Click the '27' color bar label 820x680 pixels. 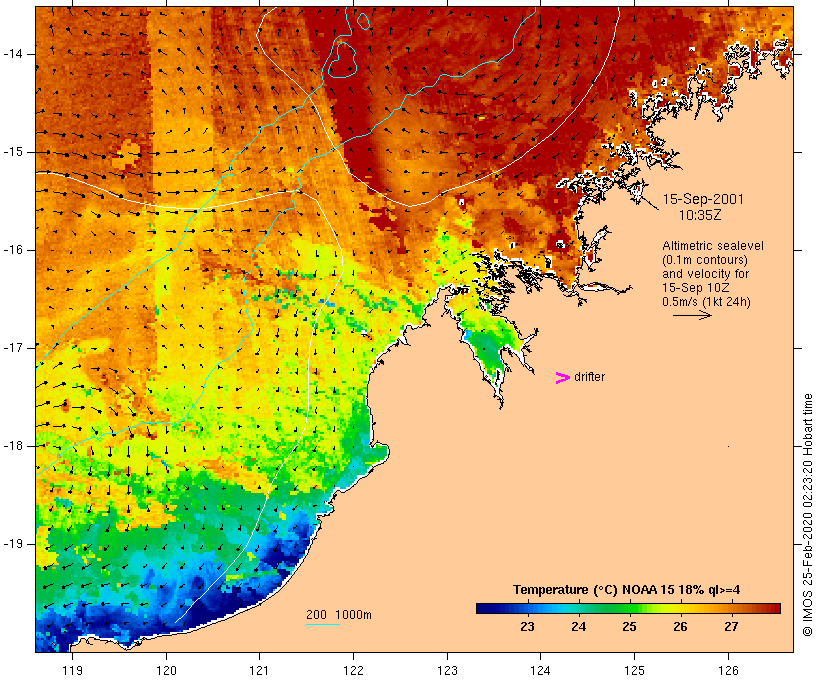(x=731, y=627)
